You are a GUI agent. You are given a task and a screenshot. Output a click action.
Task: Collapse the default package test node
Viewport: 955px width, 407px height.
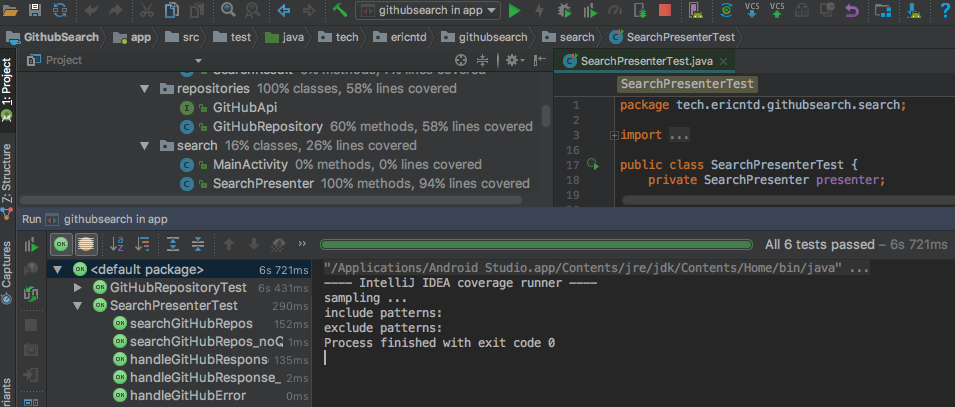[57, 269]
